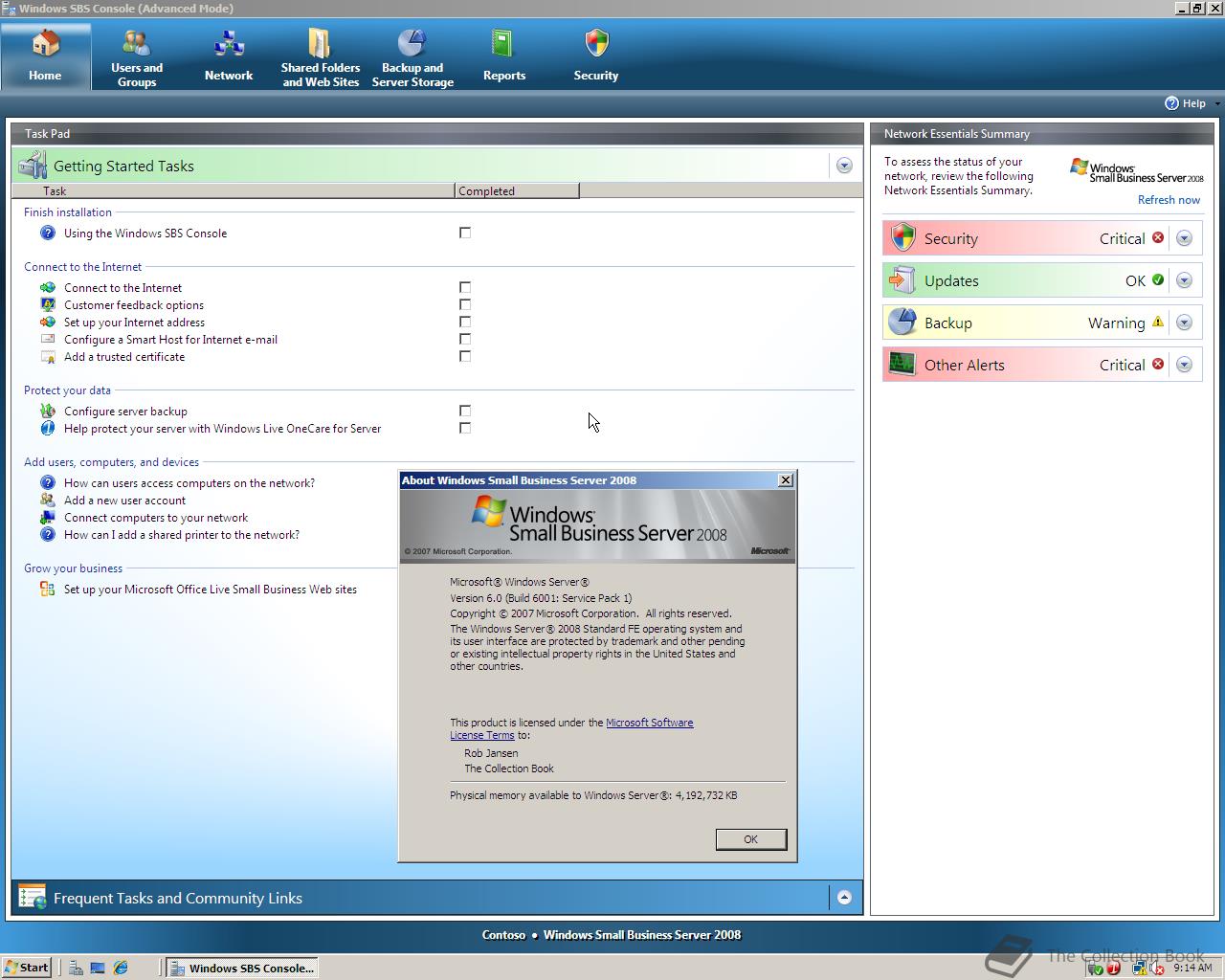The height and width of the screenshot is (980, 1225).
Task: Expand Frequent Tasks and Community Links
Action: pyautogui.click(x=844, y=898)
